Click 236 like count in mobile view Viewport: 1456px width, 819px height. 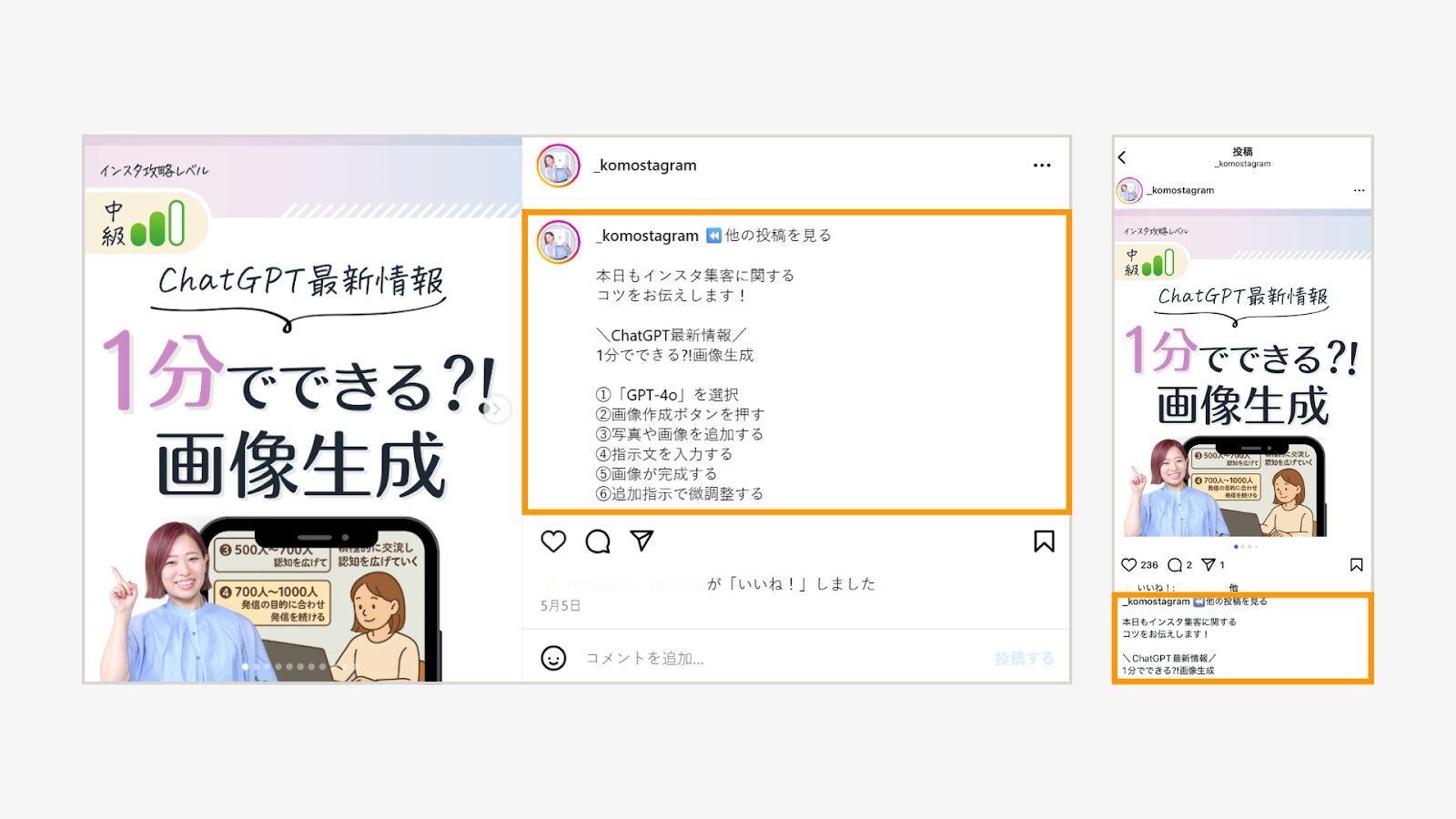(x=1149, y=565)
